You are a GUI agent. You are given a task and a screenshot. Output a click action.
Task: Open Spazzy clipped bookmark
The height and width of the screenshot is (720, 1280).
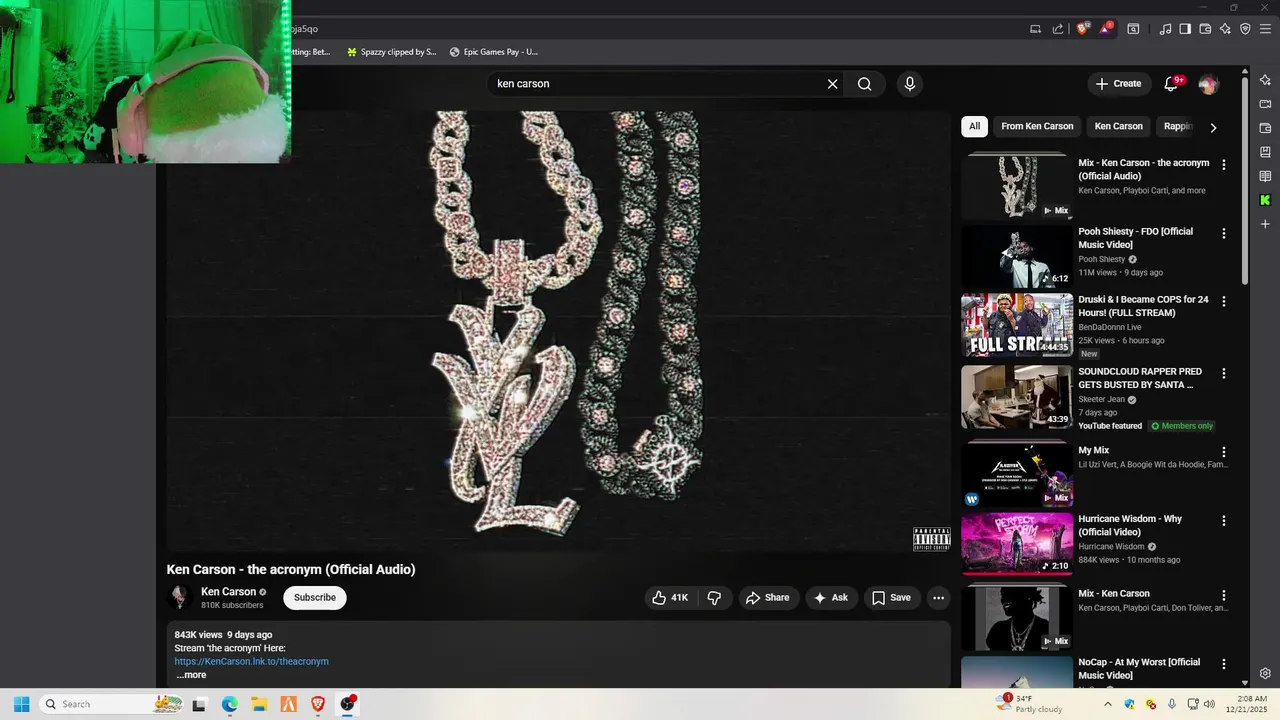[391, 52]
